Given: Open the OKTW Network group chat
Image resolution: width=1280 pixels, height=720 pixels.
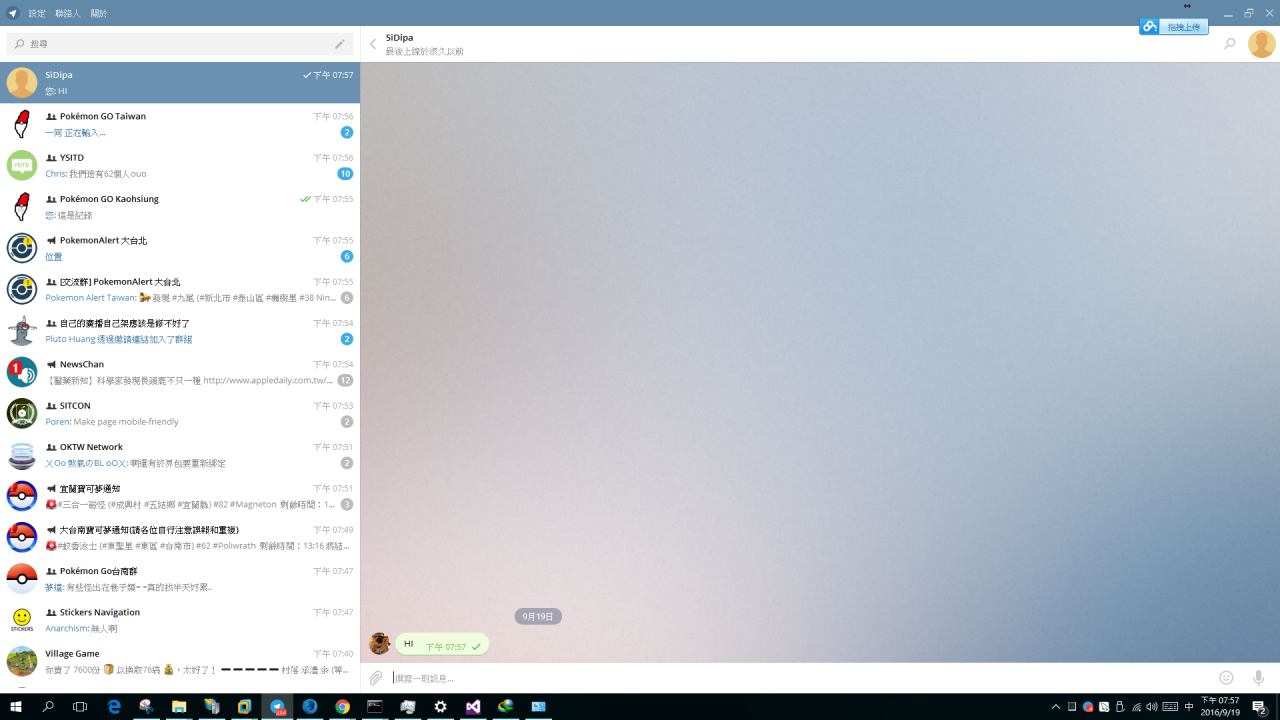Looking at the screenshot, I should pyautogui.click(x=180, y=455).
